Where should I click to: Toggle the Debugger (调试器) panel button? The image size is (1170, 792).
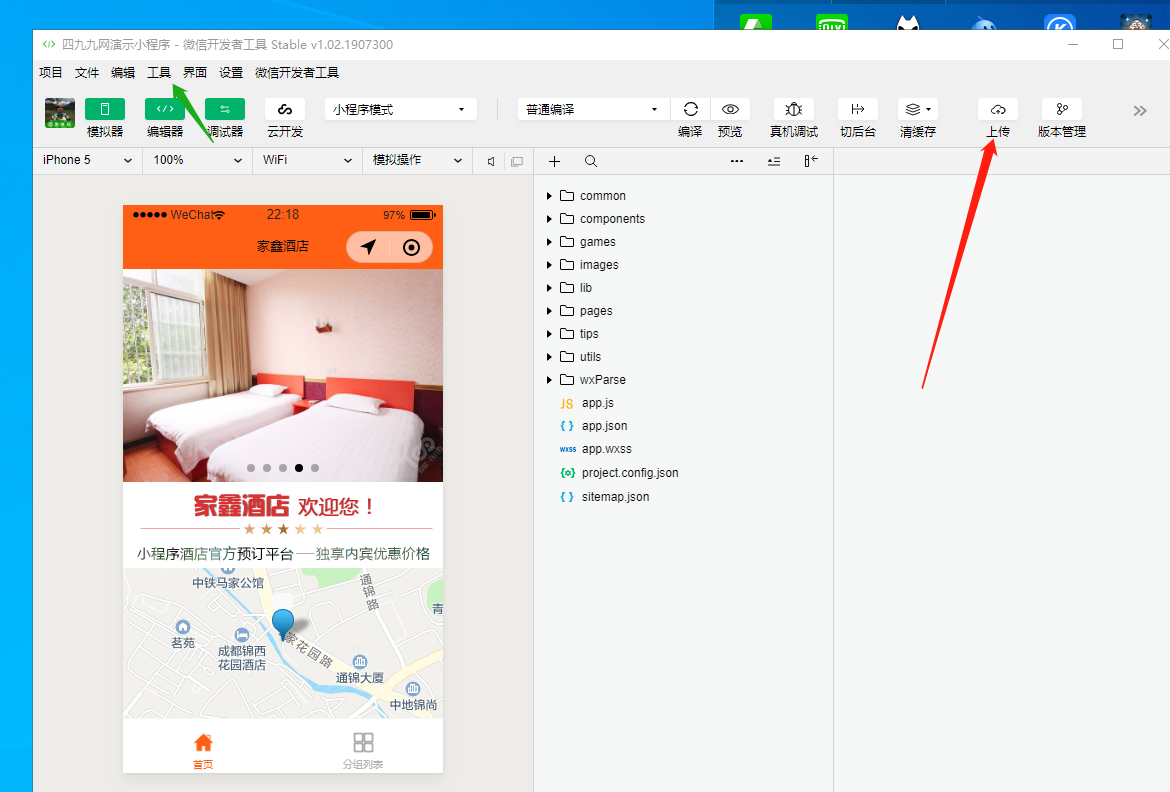tap(225, 109)
